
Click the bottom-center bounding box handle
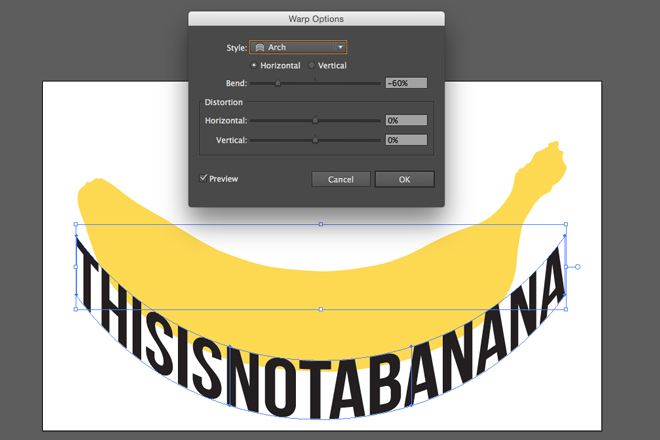point(321,309)
